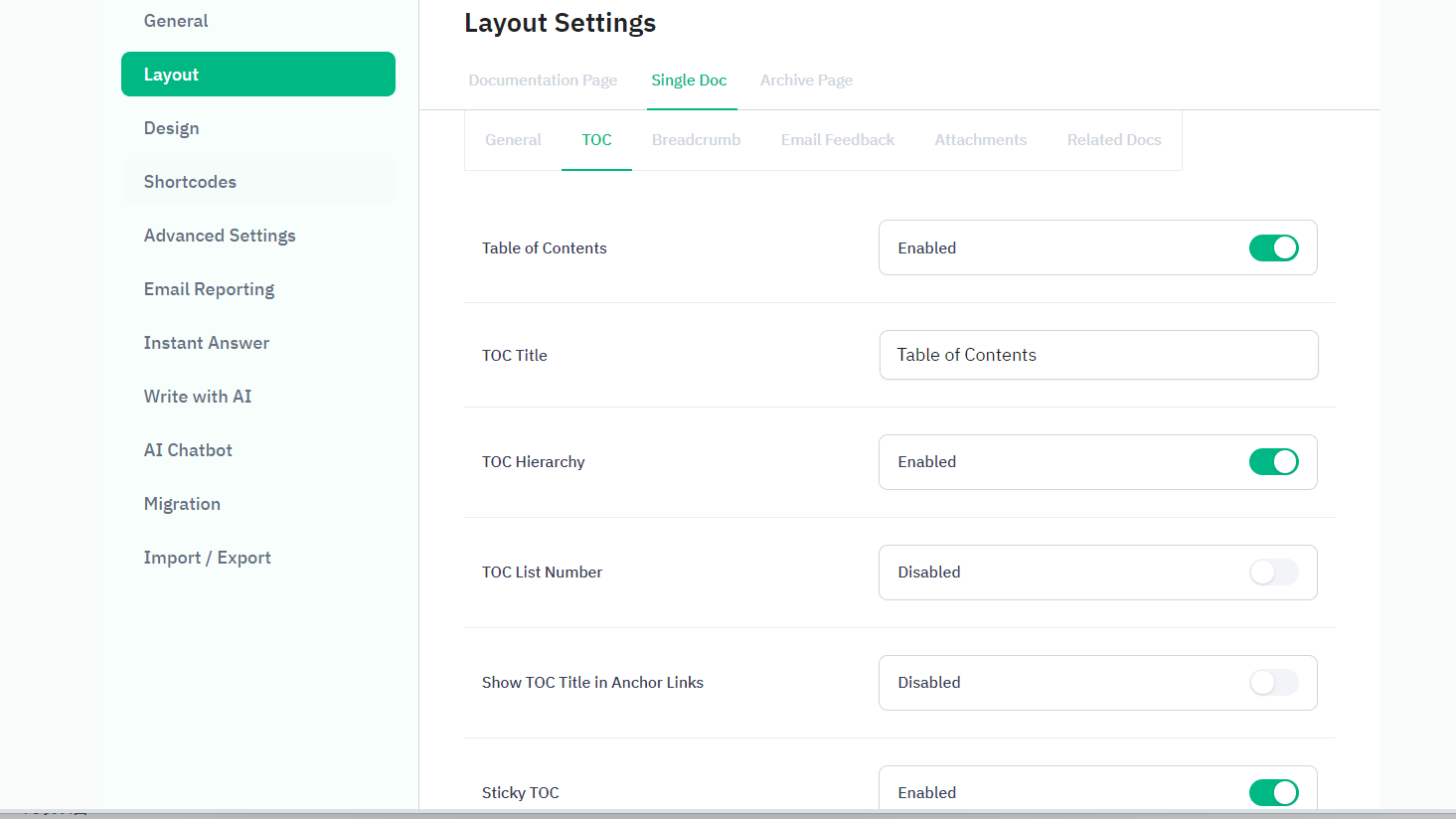
Task: Go to Advanced Settings in the sidebar
Action: (x=220, y=236)
